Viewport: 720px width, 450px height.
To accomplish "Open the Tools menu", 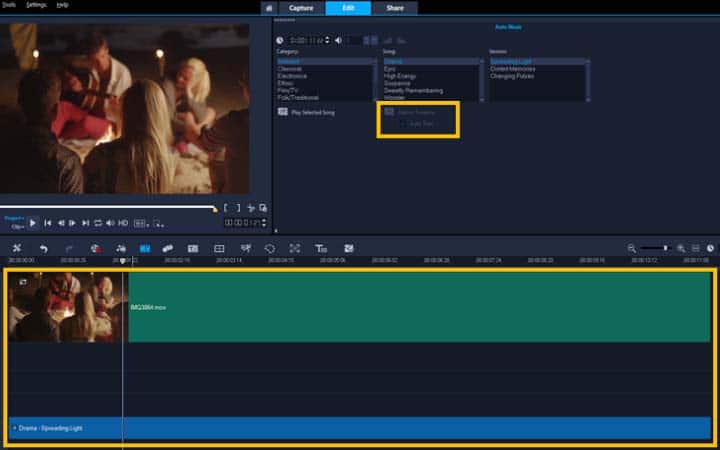I will 9,5.
